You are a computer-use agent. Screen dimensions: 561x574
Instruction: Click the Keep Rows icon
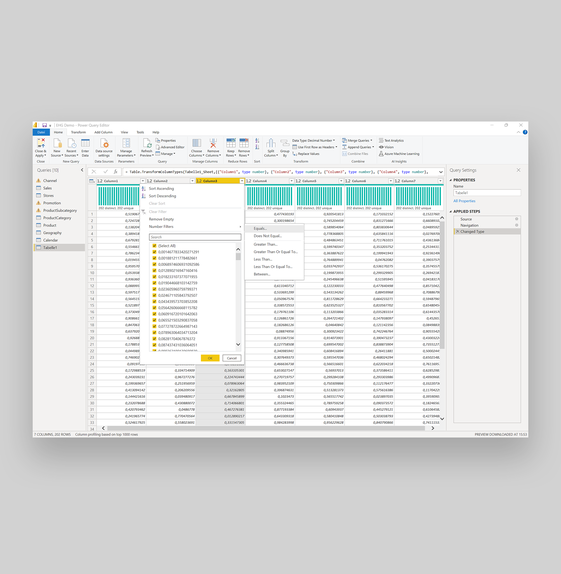click(231, 143)
